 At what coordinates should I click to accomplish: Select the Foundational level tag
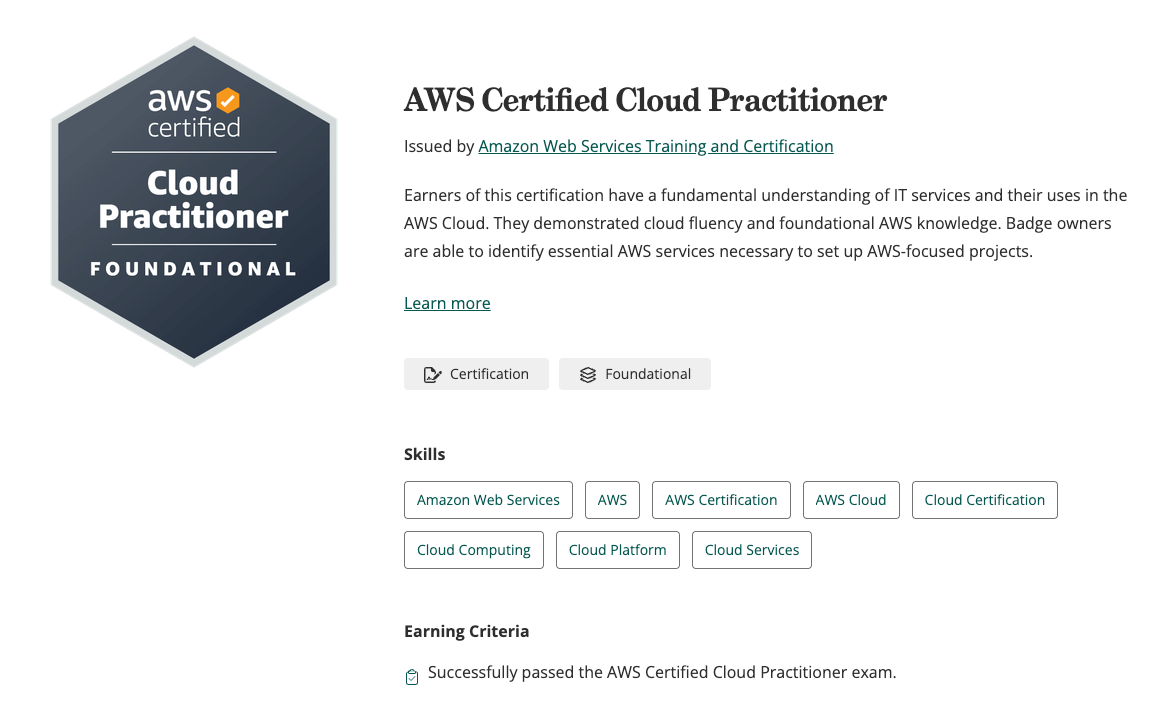pyautogui.click(x=635, y=374)
